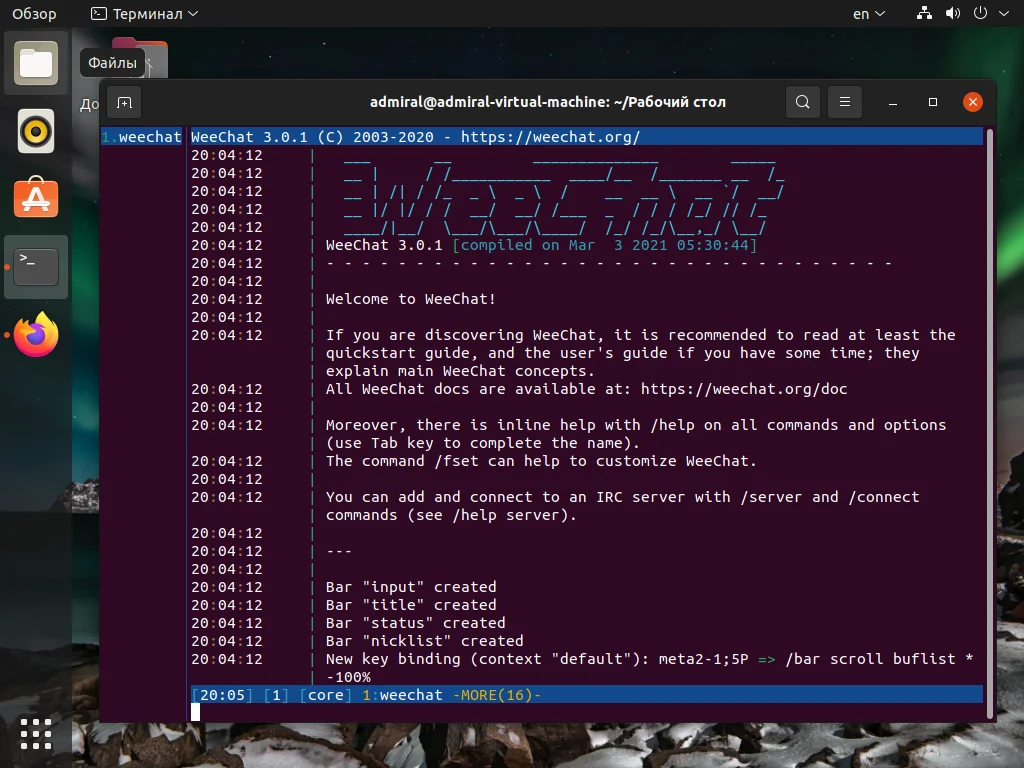
Task: Minimize the terminal window
Action: [x=893, y=103]
